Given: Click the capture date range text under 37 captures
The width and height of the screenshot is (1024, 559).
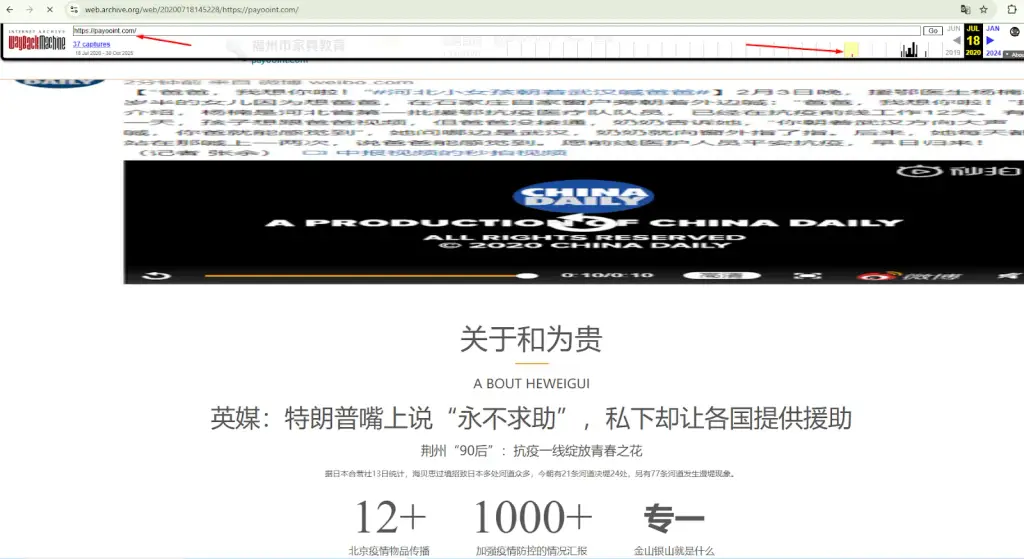Looking at the screenshot, I should pos(104,53).
